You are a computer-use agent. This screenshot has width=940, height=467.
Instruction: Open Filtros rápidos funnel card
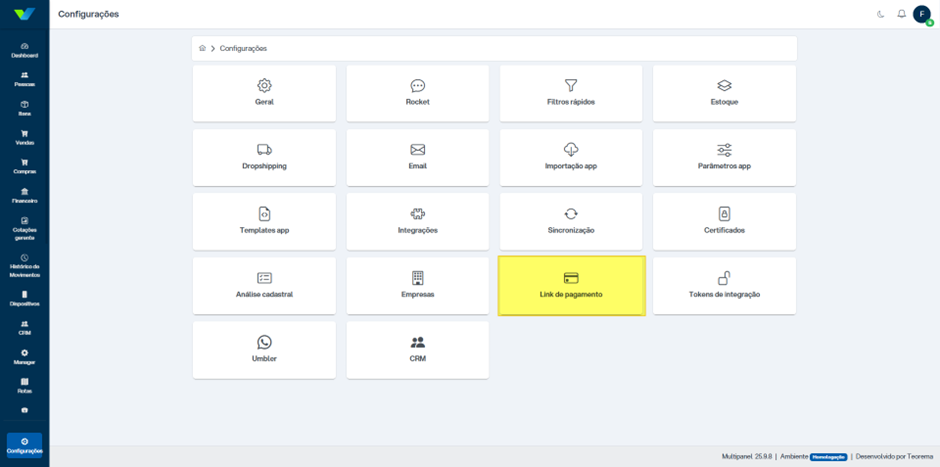point(571,93)
